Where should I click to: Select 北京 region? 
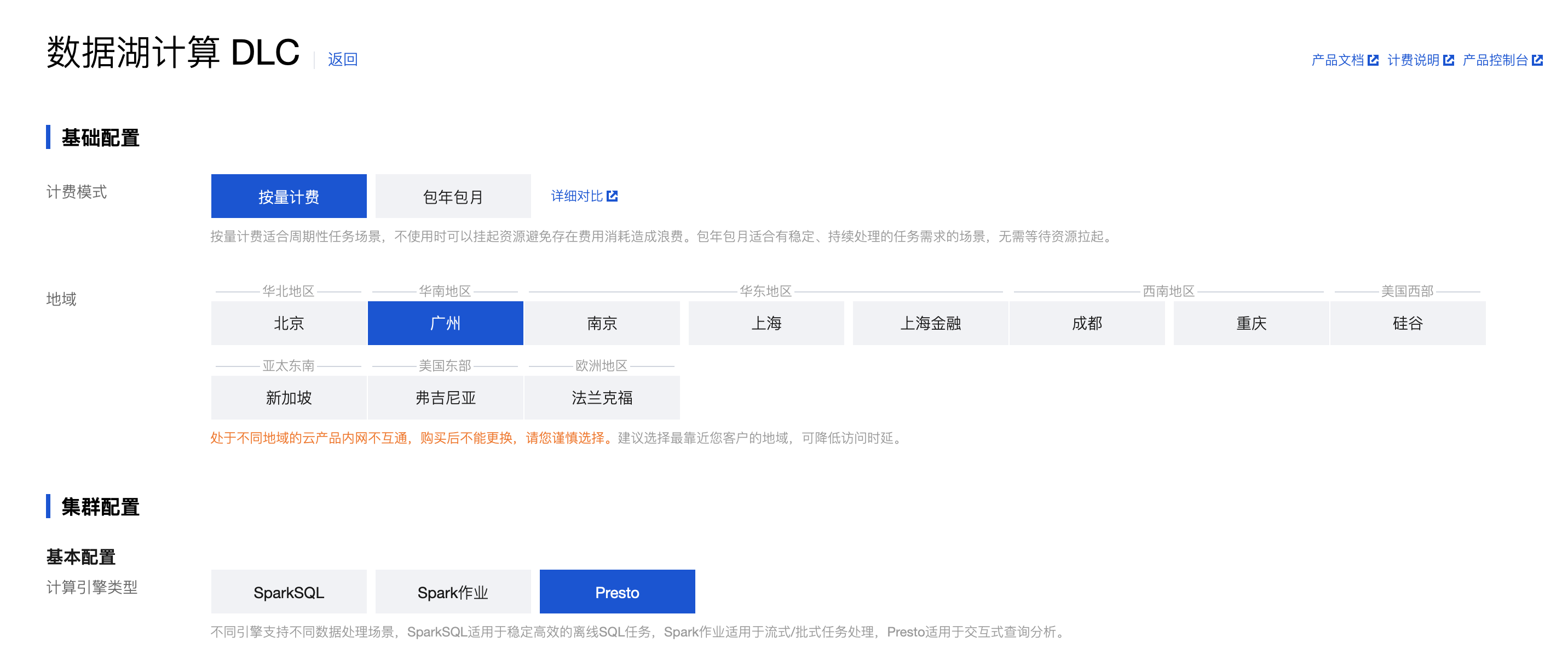(x=289, y=323)
